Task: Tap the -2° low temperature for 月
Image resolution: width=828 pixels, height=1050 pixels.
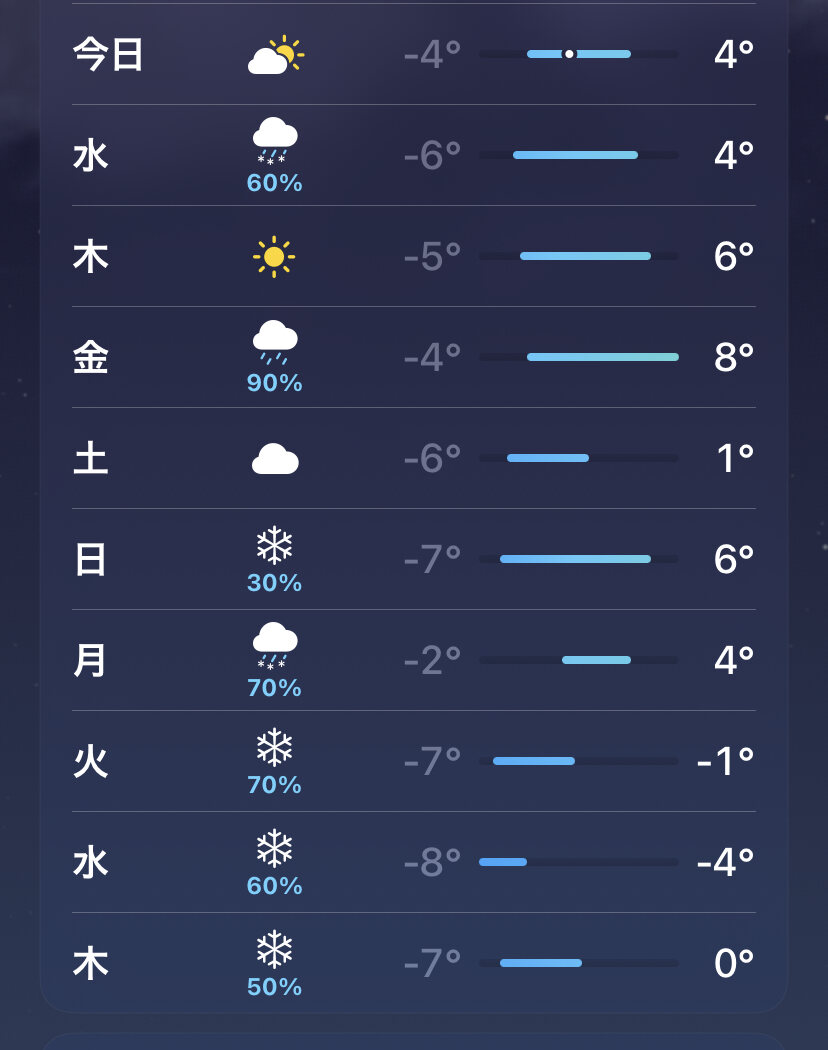Action: coord(432,661)
